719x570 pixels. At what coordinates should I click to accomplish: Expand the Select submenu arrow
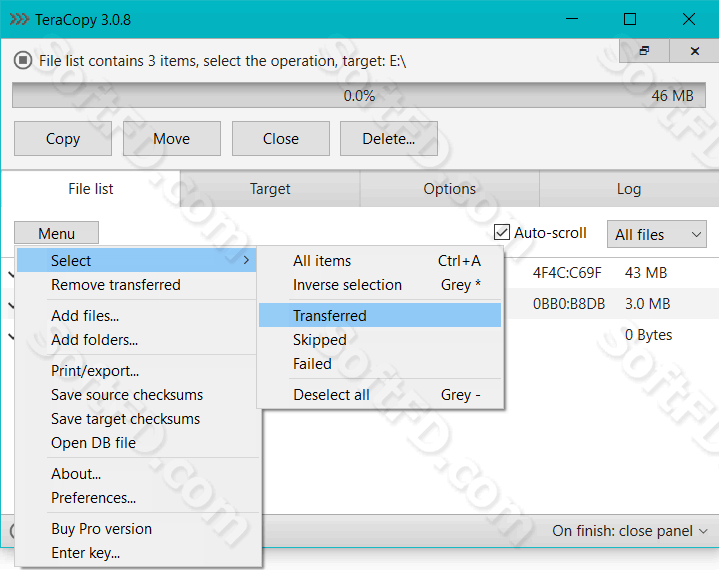coord(246,260)
